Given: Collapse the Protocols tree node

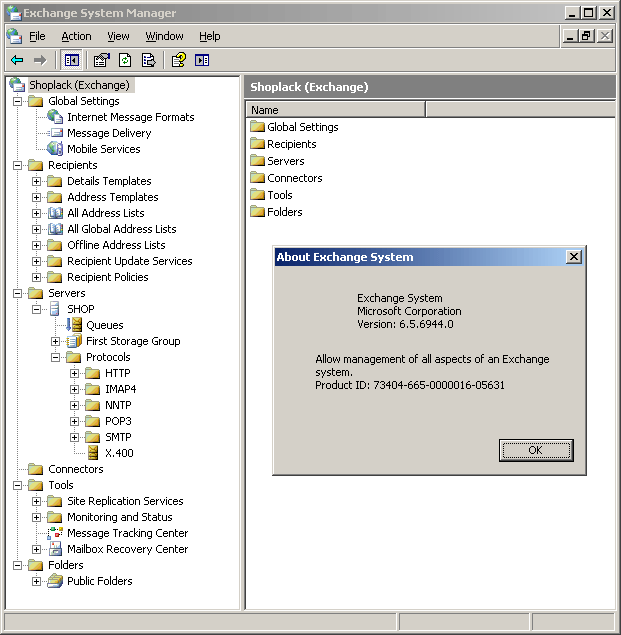Looking at the screenshot, I should [55, 357].
